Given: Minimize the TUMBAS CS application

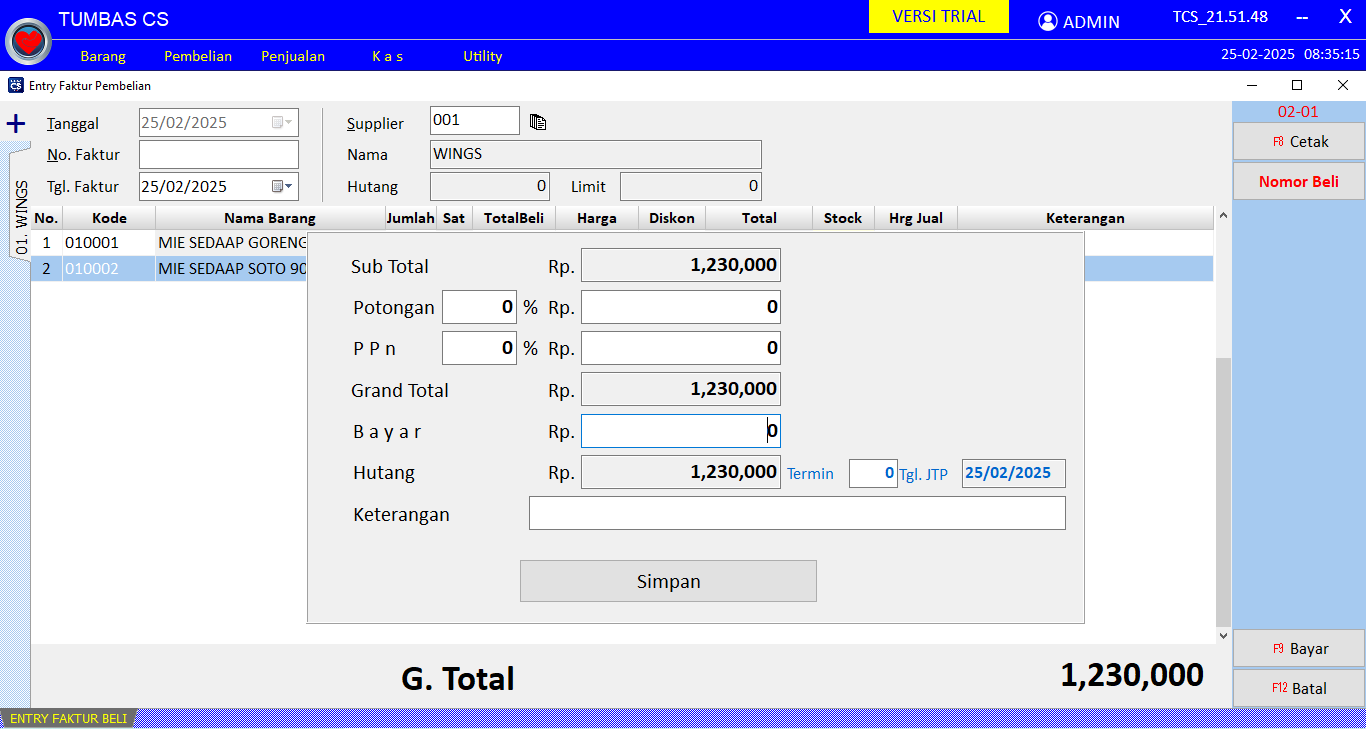Looking at the screenshot, I should coord(1302,17).
